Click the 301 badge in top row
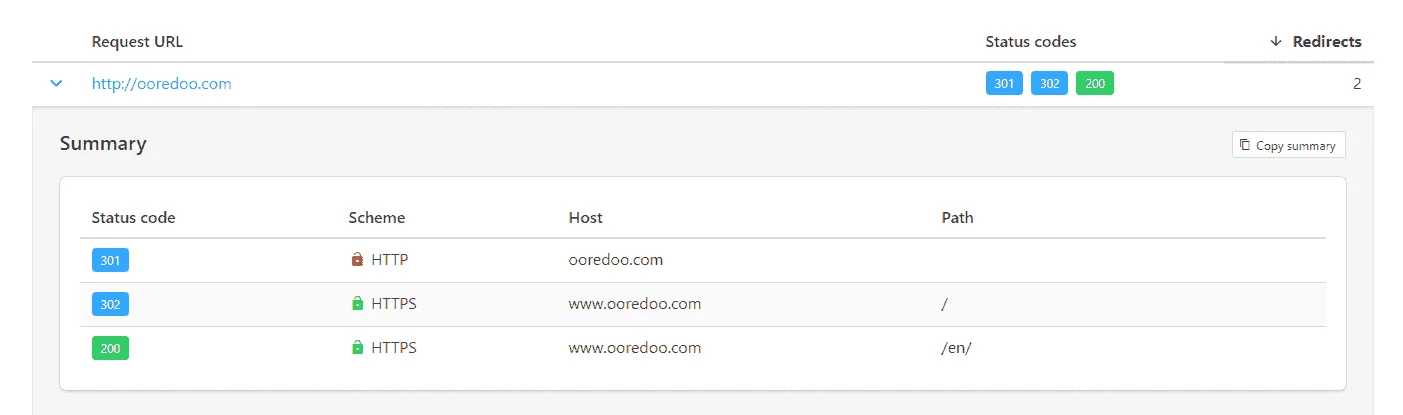This screenshot has width=1403, height=415. (x=1004, y=84)
